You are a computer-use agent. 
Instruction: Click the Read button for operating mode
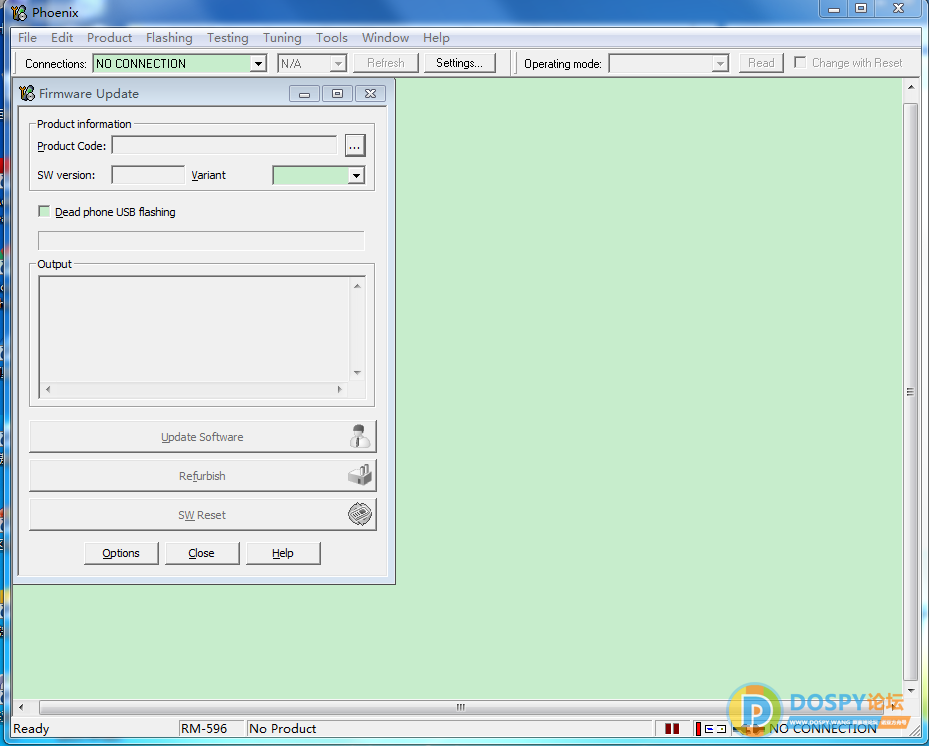click(x=761, y=63)
